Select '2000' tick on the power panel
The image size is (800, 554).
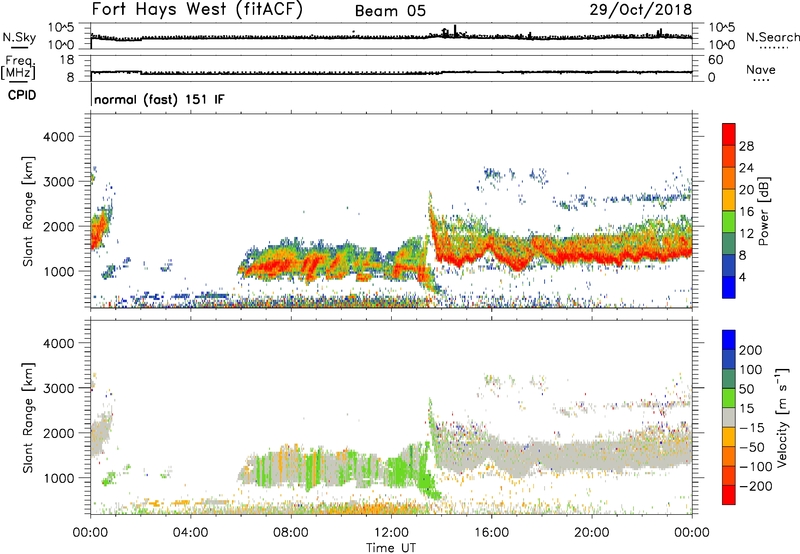[58, 226]
